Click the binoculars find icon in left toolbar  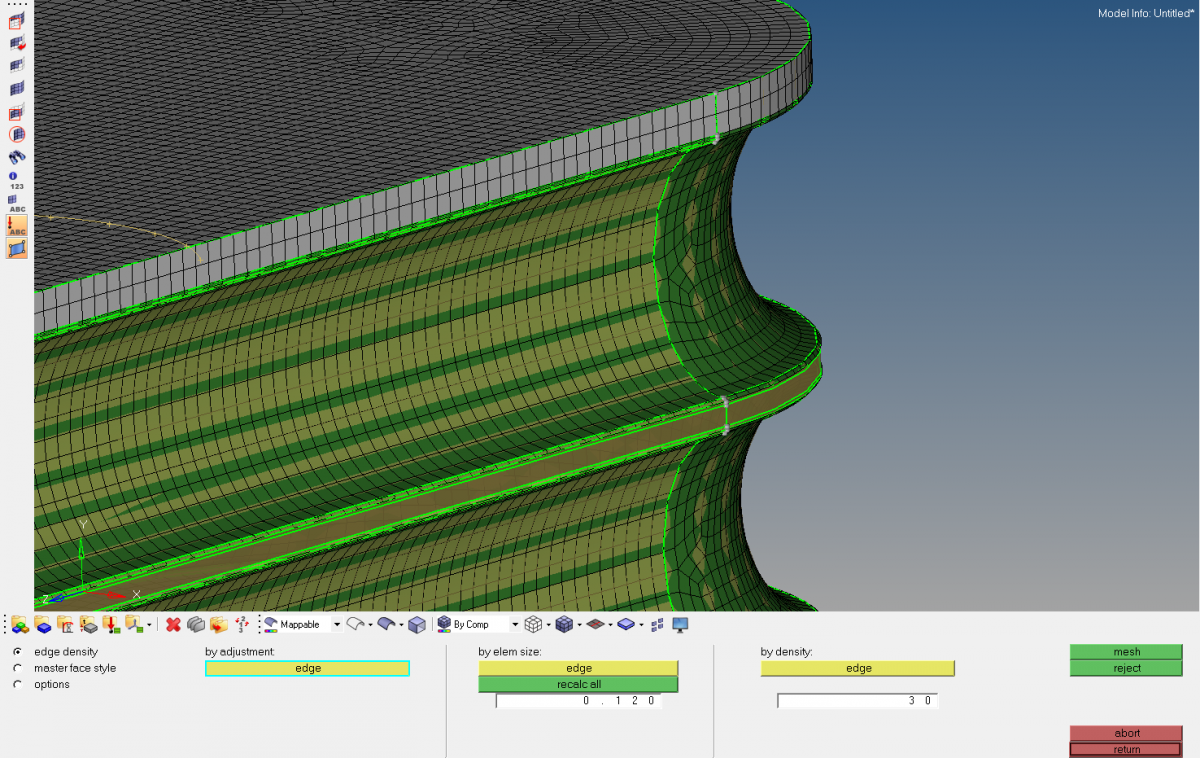[17, 157]
